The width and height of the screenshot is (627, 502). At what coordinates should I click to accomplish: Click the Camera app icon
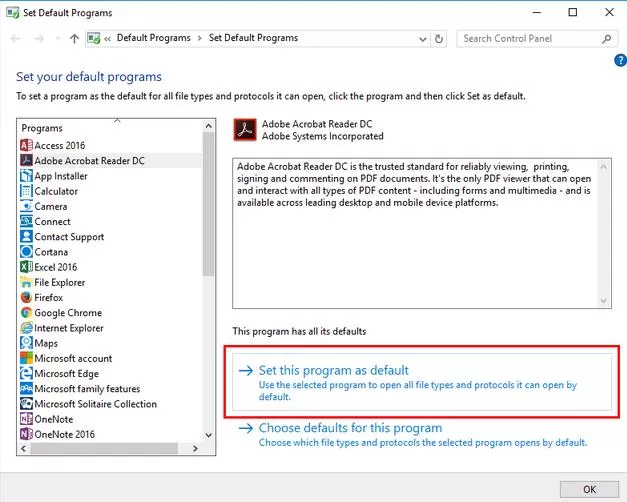click(x=26, y=206)
